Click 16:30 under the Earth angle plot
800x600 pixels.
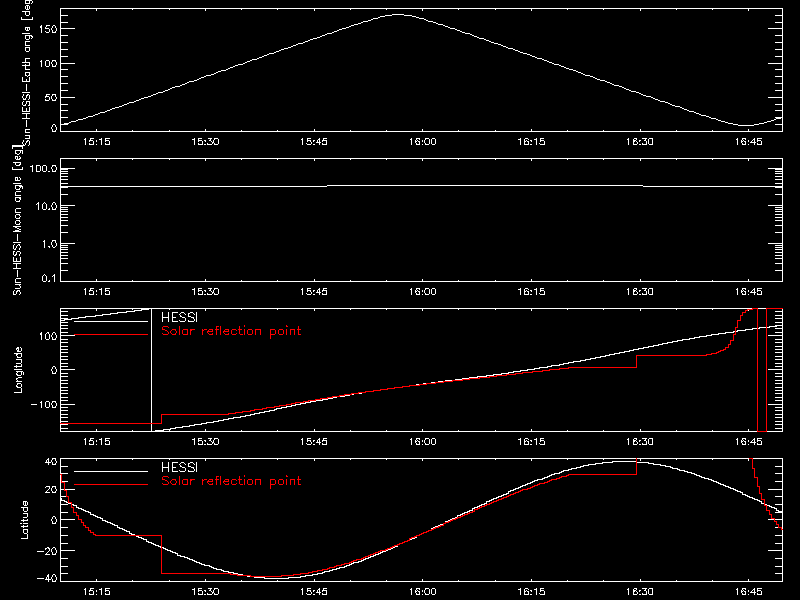[640, 142]
